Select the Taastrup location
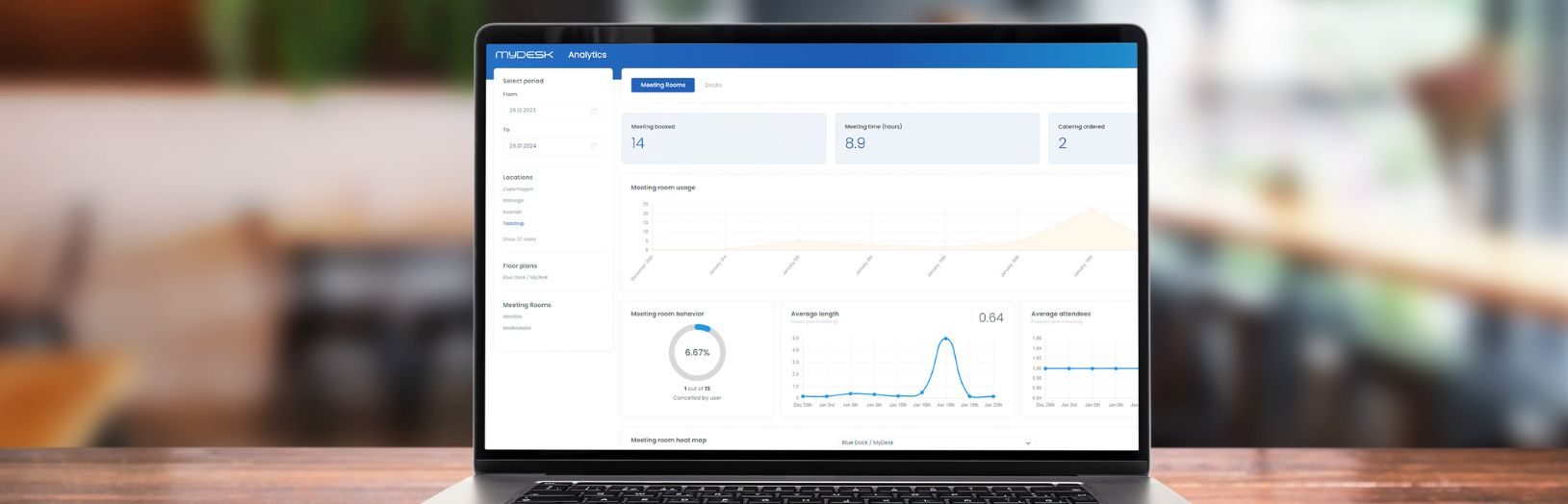This screenshot has width=1568, height=504. click(513, 223)
